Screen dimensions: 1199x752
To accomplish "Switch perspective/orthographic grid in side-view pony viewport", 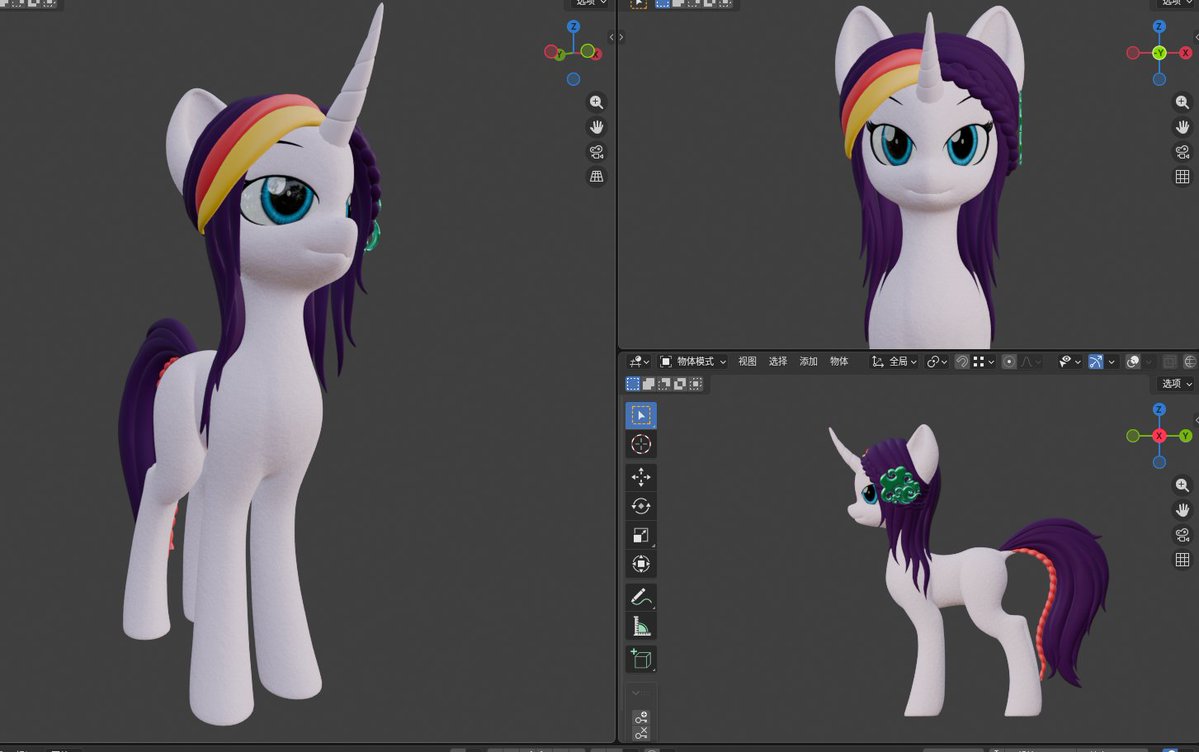I will coord(1182,559).
